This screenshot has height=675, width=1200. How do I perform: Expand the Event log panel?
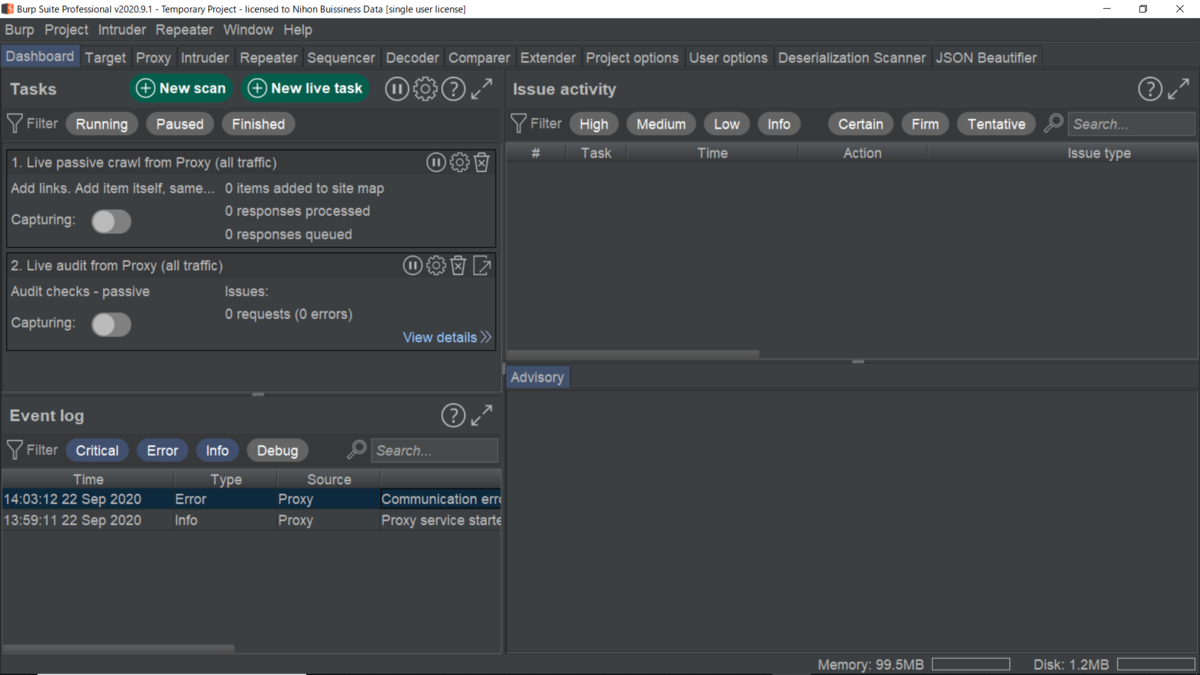(482, 415)
